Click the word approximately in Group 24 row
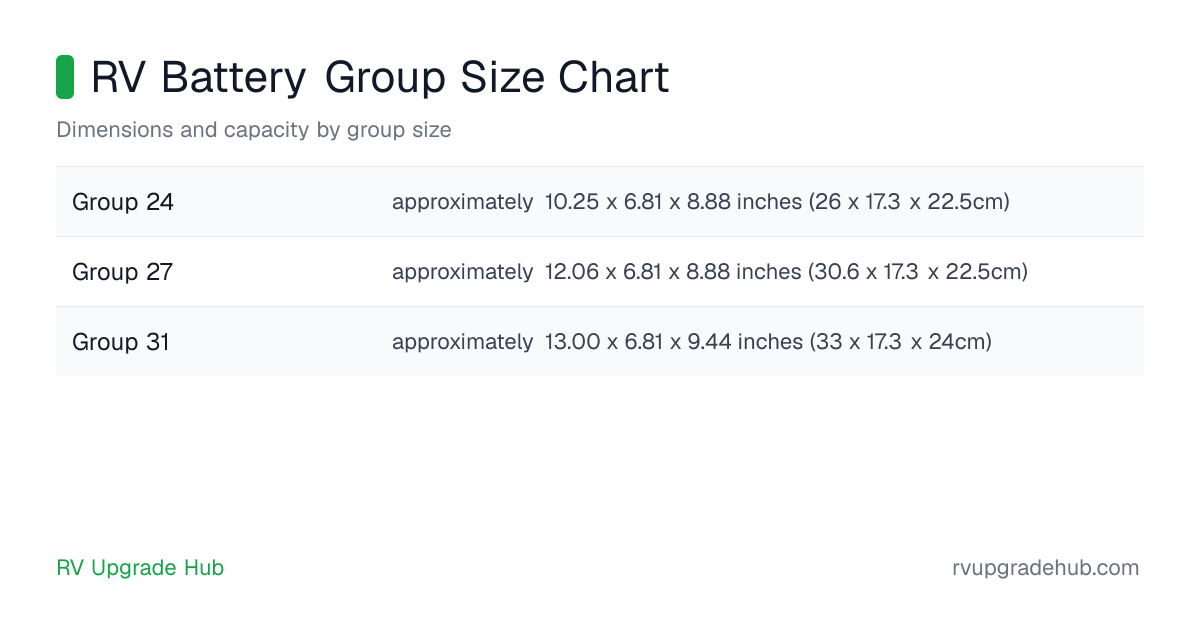Screen dimensions: 1200x630 click(462, 202)
